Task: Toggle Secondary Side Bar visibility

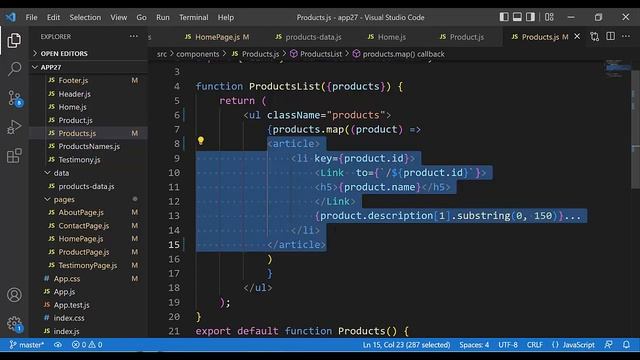Action: pos(530,17)
